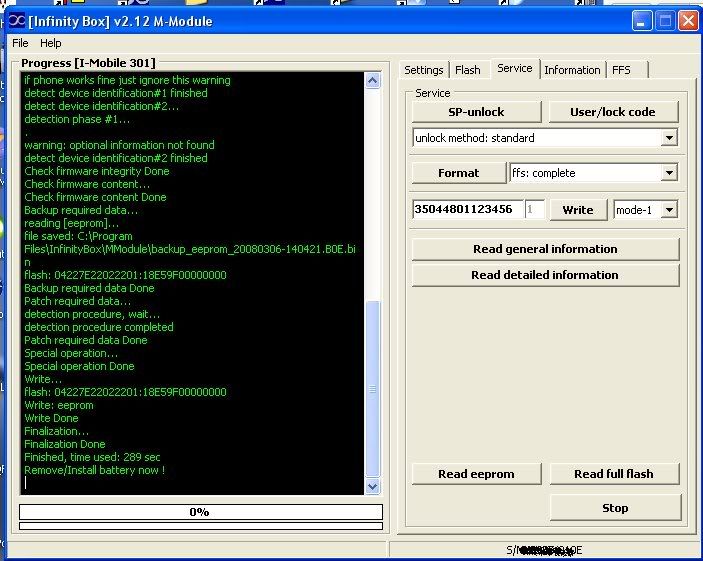Expand the unlock method dropdown
This screenshot has height=561, width=703.
point(669,138)
